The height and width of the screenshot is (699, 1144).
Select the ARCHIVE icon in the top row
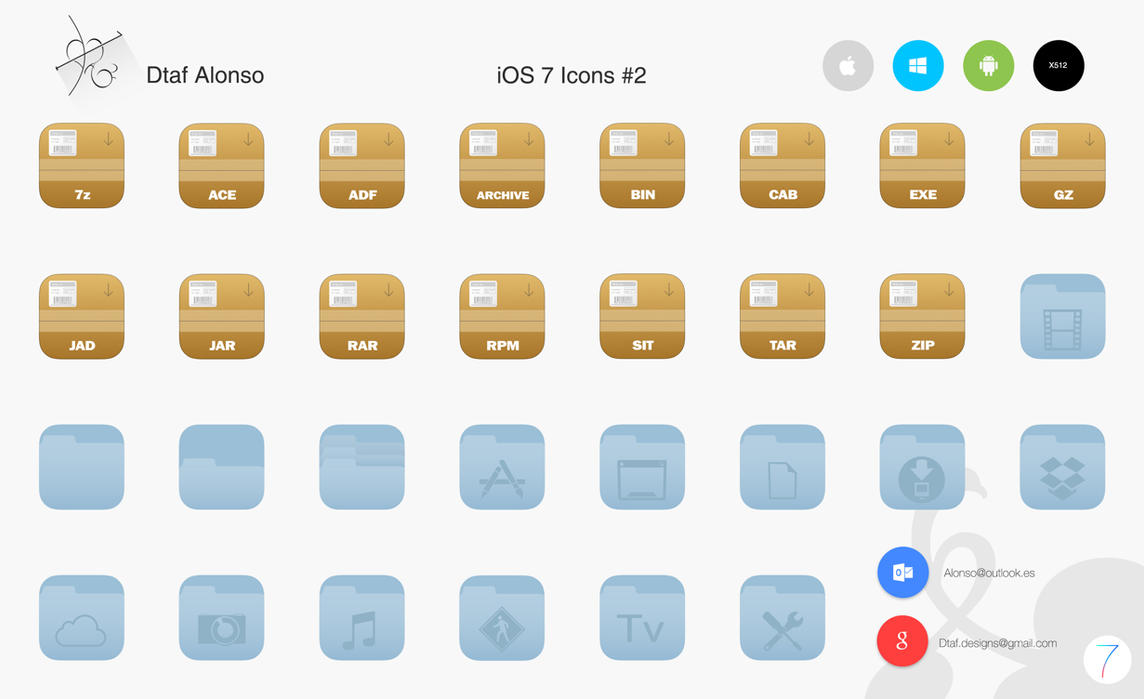coord(501,166)
